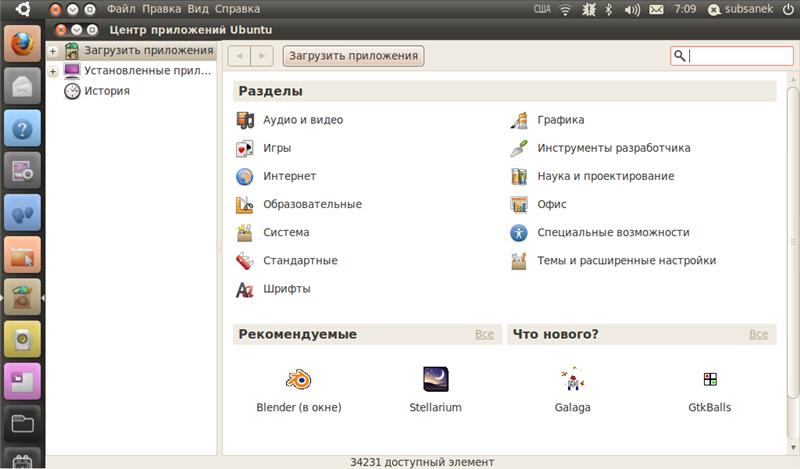Click the Загрузить приложения breadcrumb button
This screenshot has height=469, width=800.
click(x=354, y=56)
